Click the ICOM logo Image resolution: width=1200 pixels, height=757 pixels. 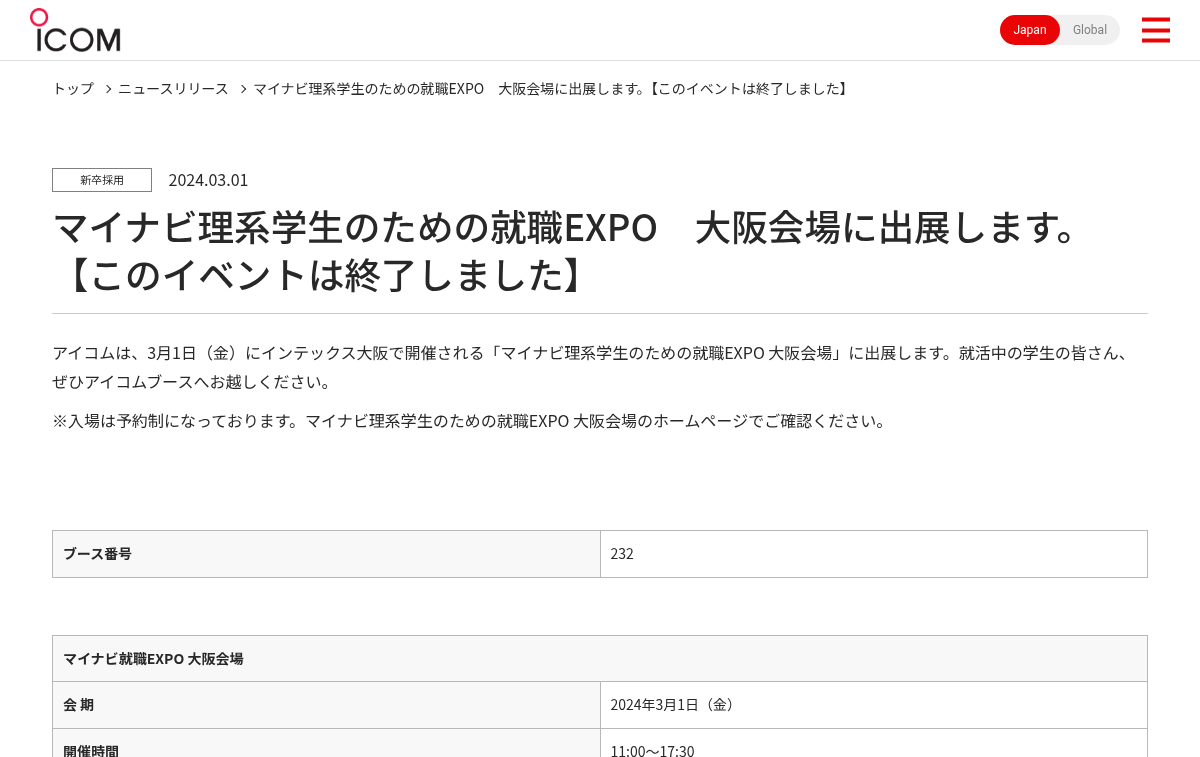75,30
